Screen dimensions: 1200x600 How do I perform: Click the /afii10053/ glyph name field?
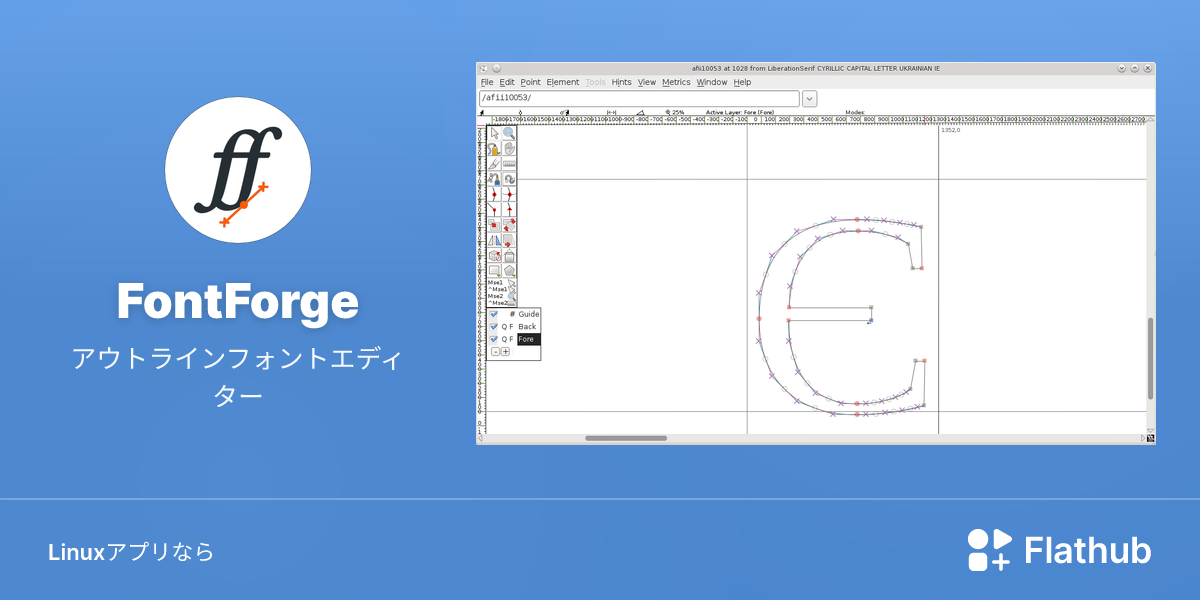639,98
